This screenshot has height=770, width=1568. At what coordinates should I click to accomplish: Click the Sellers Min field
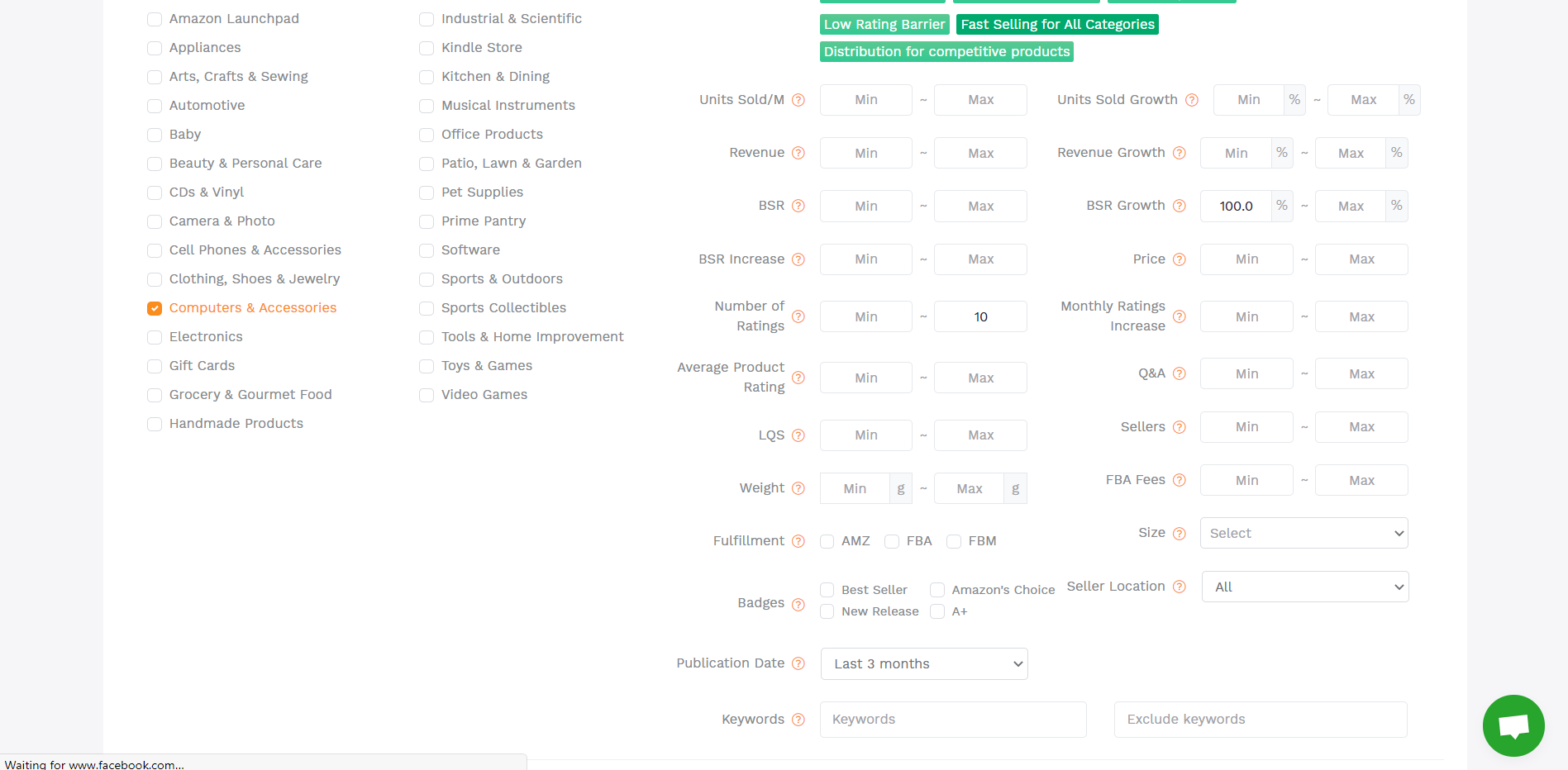[1246, 427]
